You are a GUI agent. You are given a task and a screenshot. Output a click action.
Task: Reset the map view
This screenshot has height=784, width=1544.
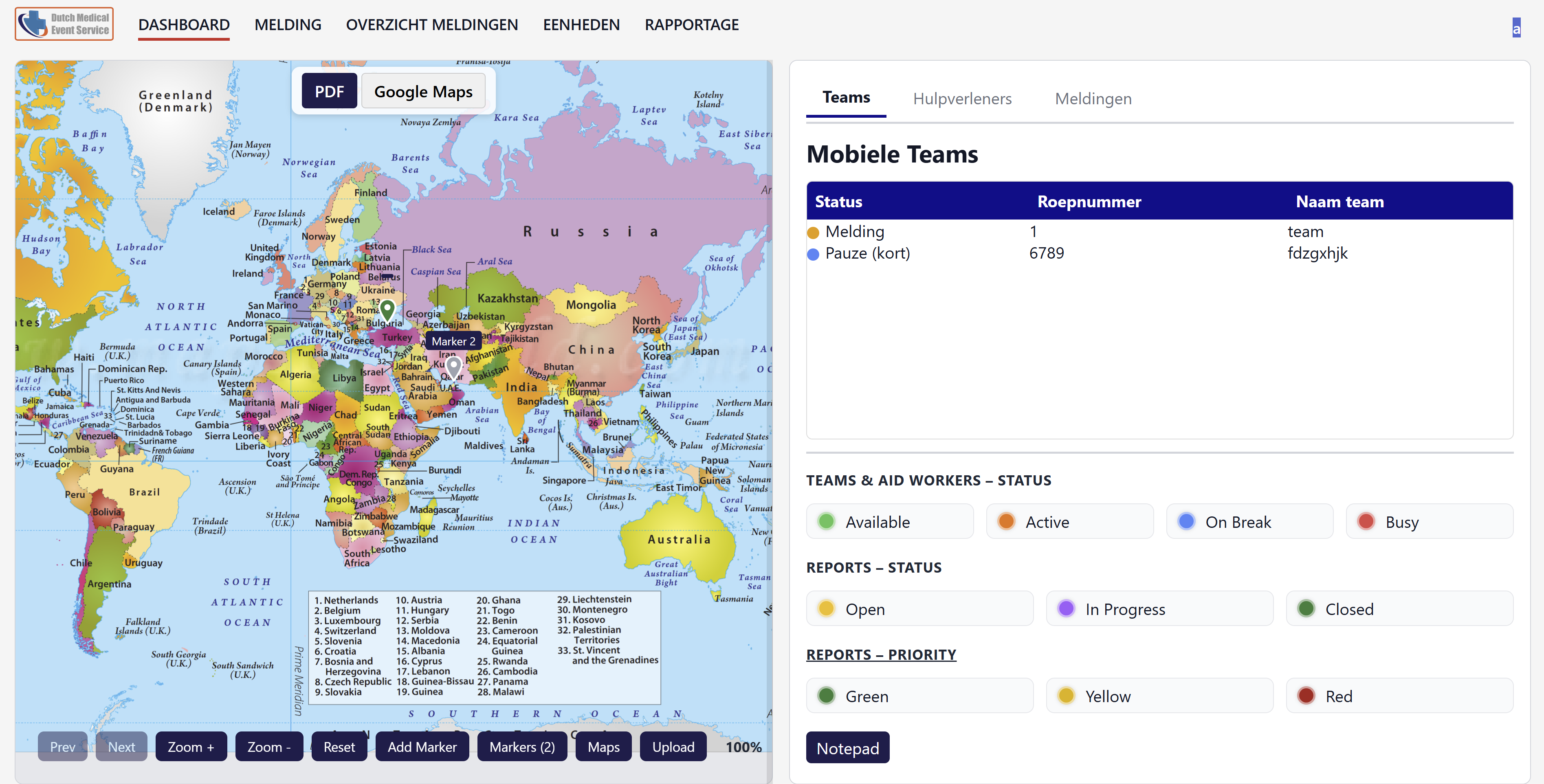339,746
